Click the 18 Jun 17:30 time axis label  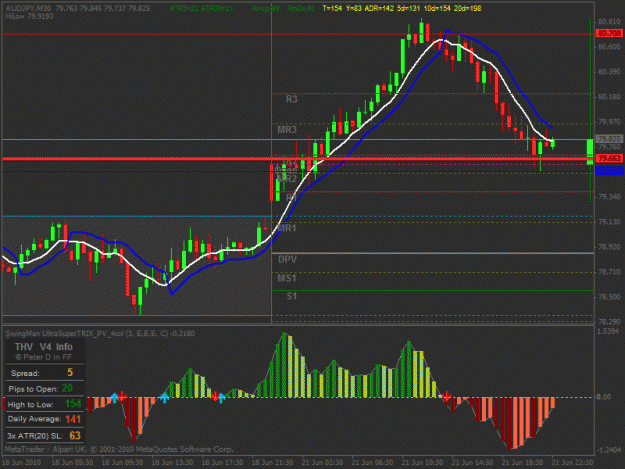point(222,463)
